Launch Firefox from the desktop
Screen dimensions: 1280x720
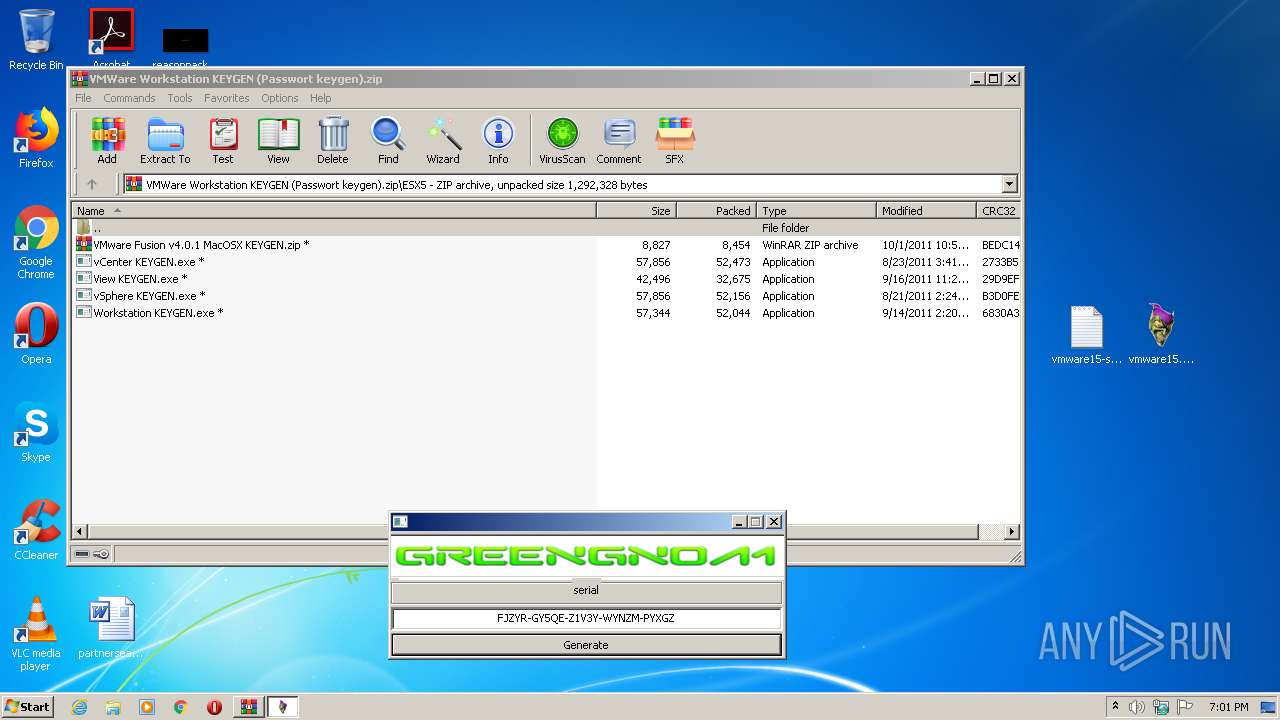36,139
